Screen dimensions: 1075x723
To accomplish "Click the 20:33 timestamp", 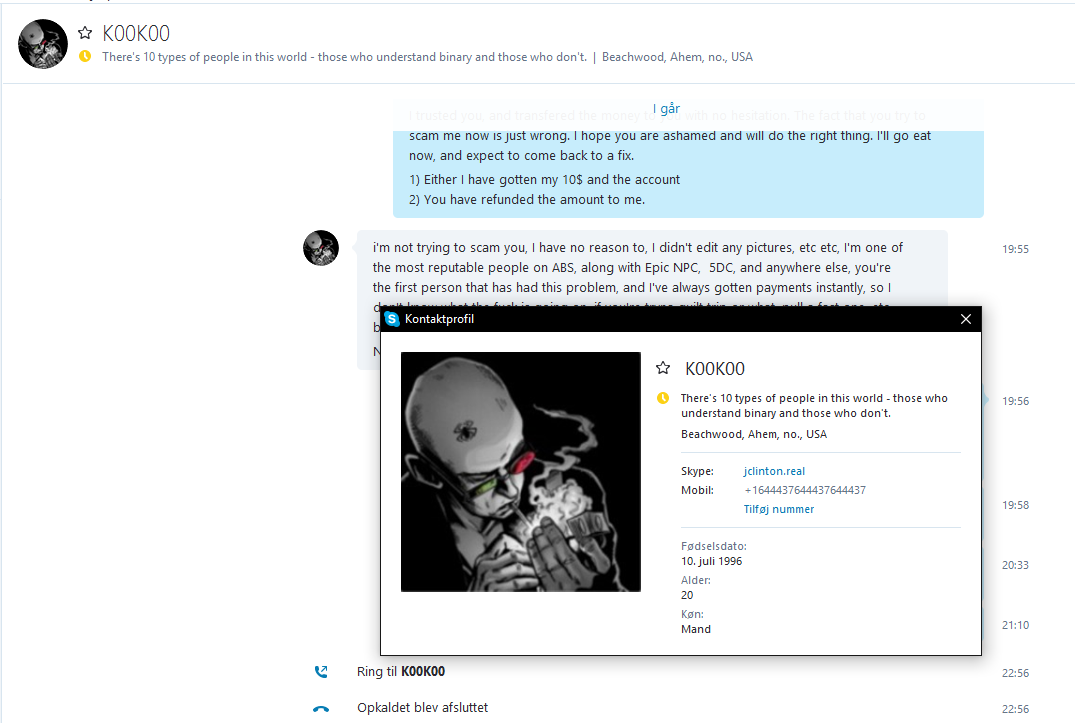I will click(1015, 565).
